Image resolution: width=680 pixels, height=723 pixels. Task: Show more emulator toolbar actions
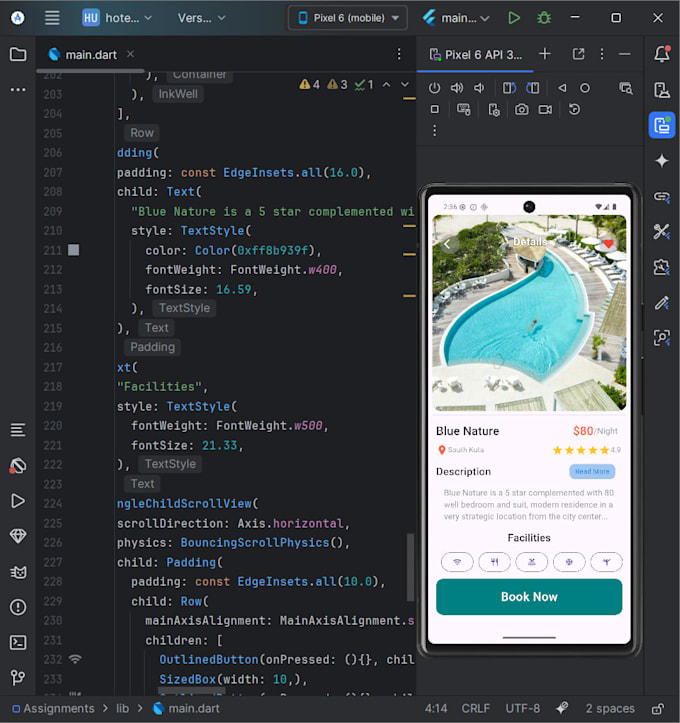[434, 131]
